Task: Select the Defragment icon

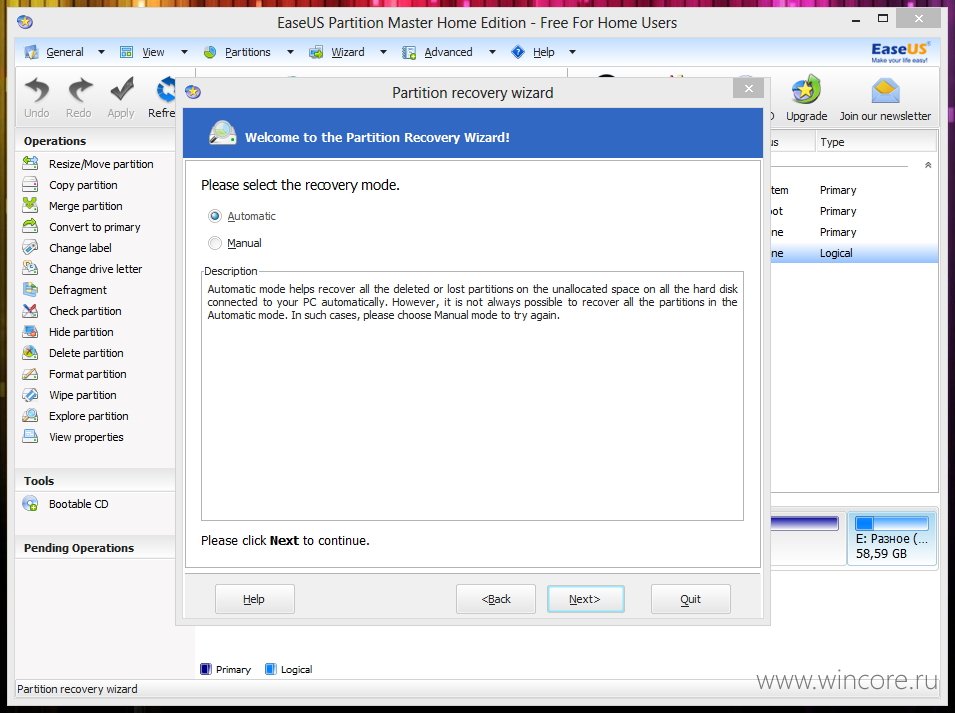Action: [x=30, y=289]
